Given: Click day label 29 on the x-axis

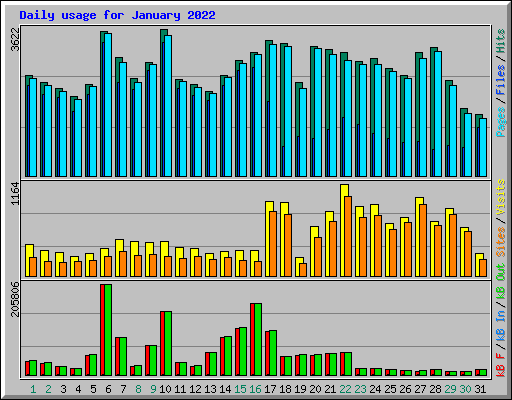Looking at the screenshot, I should (x=450, y=389).
